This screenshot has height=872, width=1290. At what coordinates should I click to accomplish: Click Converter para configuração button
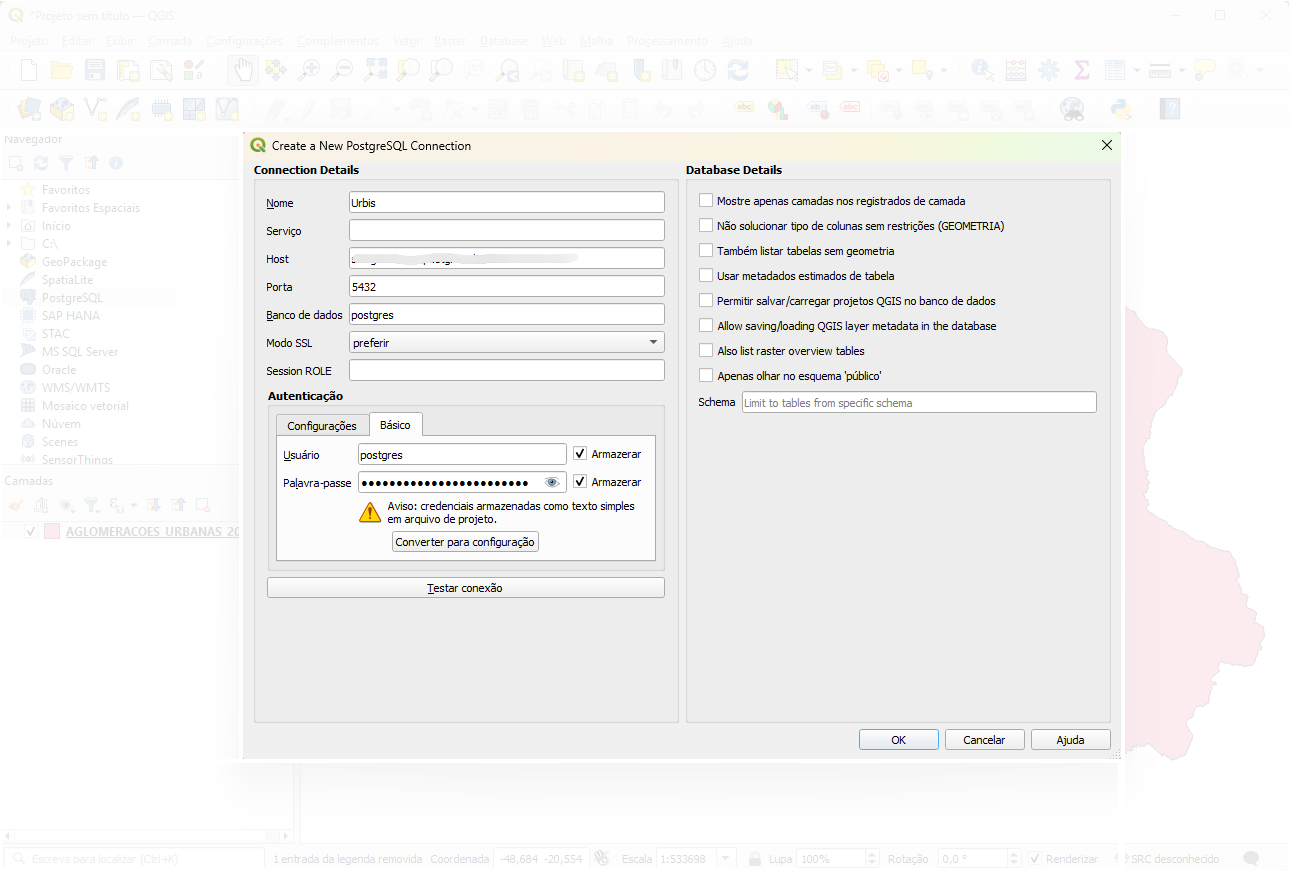coord(466,542)
